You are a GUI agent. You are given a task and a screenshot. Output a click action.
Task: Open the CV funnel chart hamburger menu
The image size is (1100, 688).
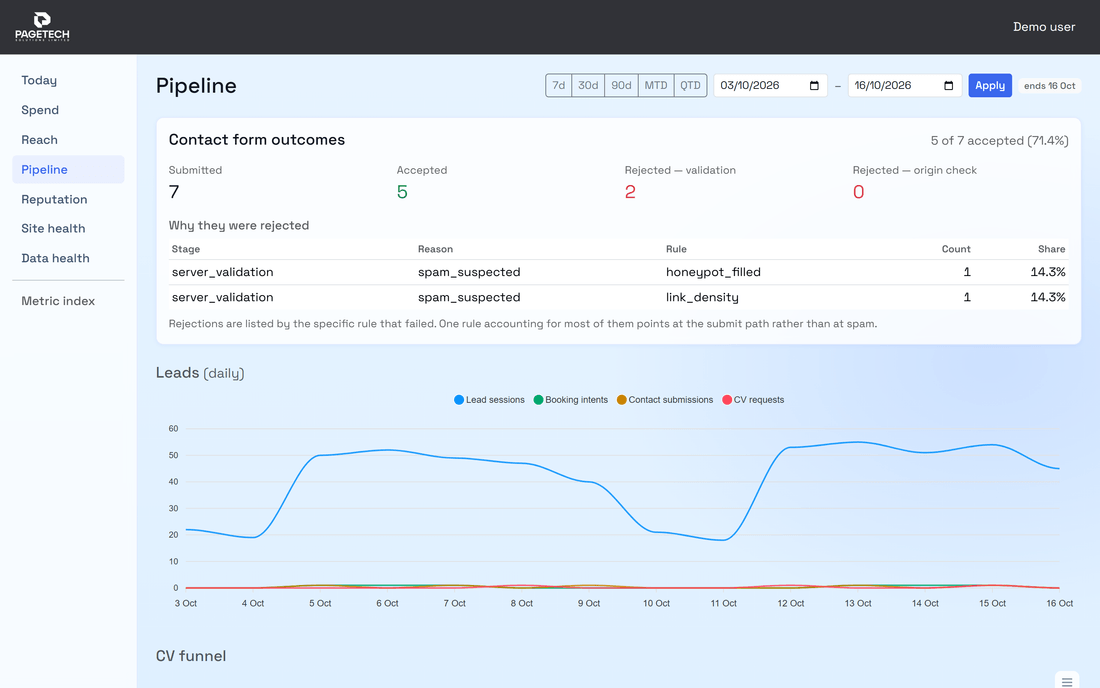click(x=1066, y=682)
